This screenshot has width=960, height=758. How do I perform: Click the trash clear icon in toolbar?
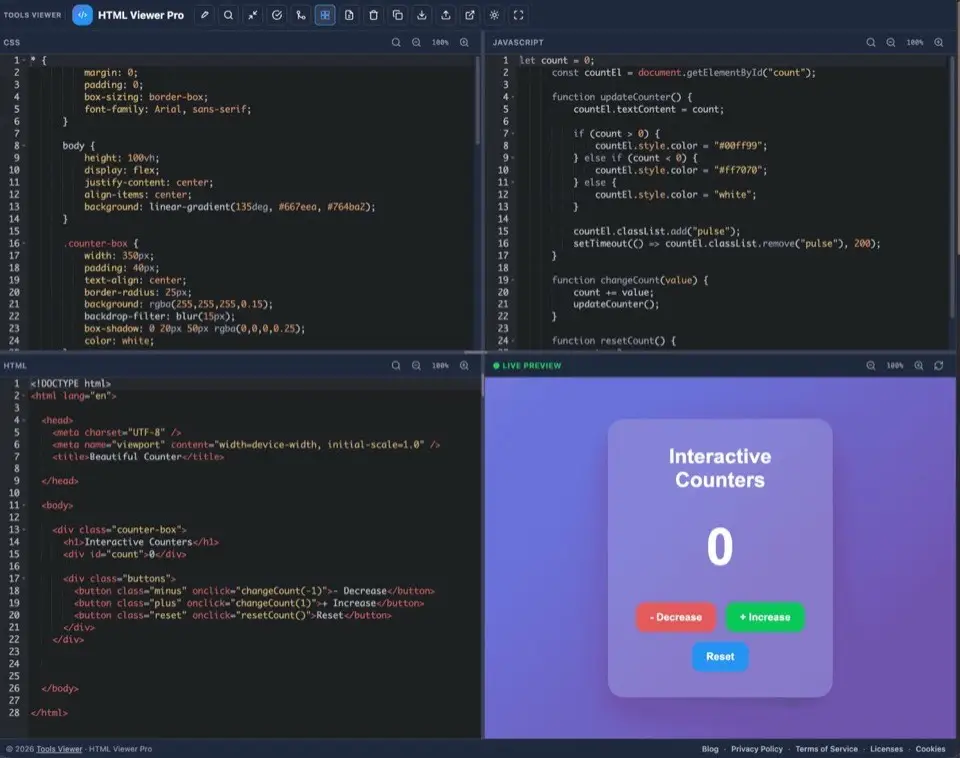click(373, 15)
